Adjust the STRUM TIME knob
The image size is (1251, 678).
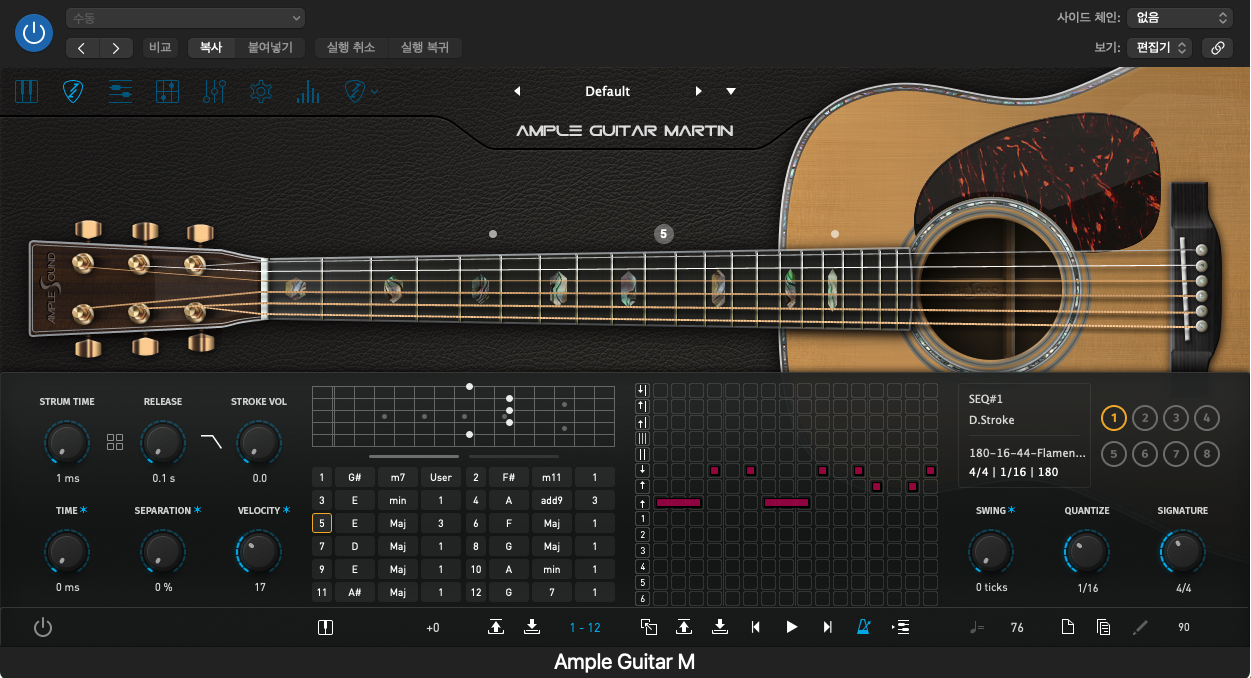click(x=67, y=441)
